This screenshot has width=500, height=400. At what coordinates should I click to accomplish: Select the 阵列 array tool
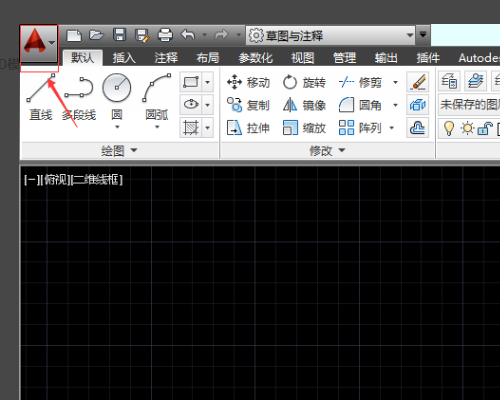click(x=360, y=128)
